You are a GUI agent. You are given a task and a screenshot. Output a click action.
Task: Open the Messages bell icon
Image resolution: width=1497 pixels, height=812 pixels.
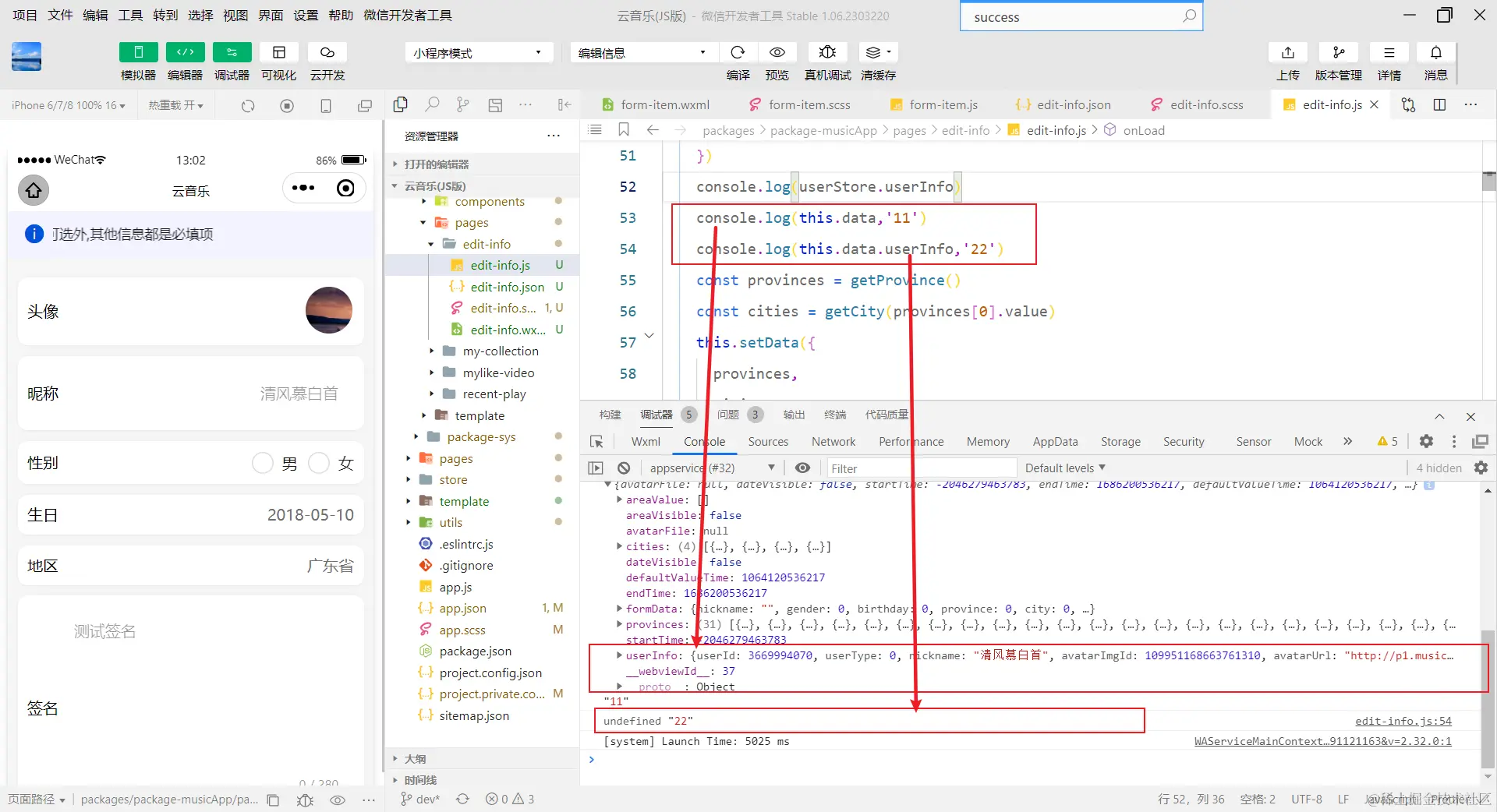point(1435,52)
